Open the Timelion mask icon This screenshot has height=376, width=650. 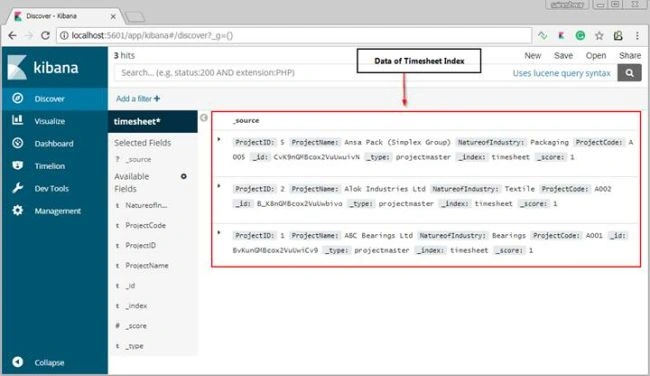pyautogui.click(x=17, y=165)
